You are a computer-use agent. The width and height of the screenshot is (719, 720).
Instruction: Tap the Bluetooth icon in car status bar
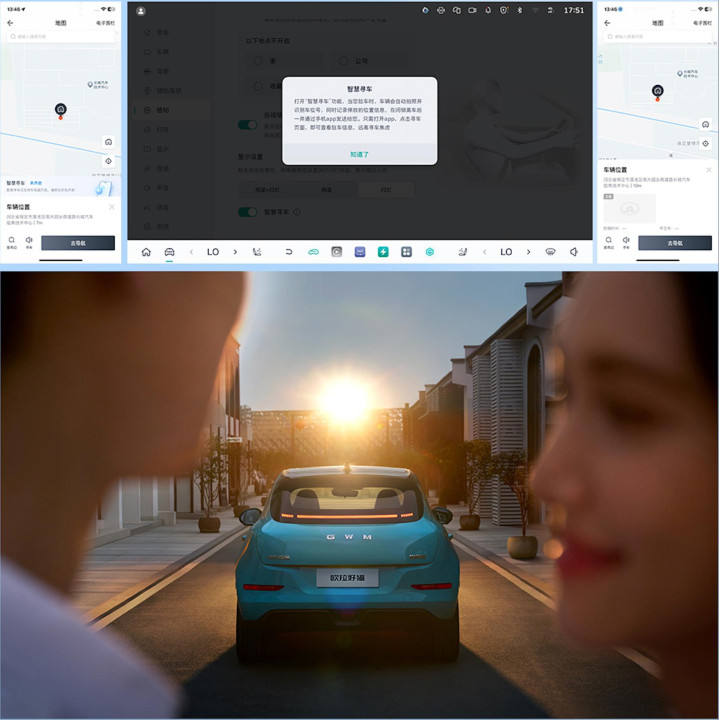point(520,10)
